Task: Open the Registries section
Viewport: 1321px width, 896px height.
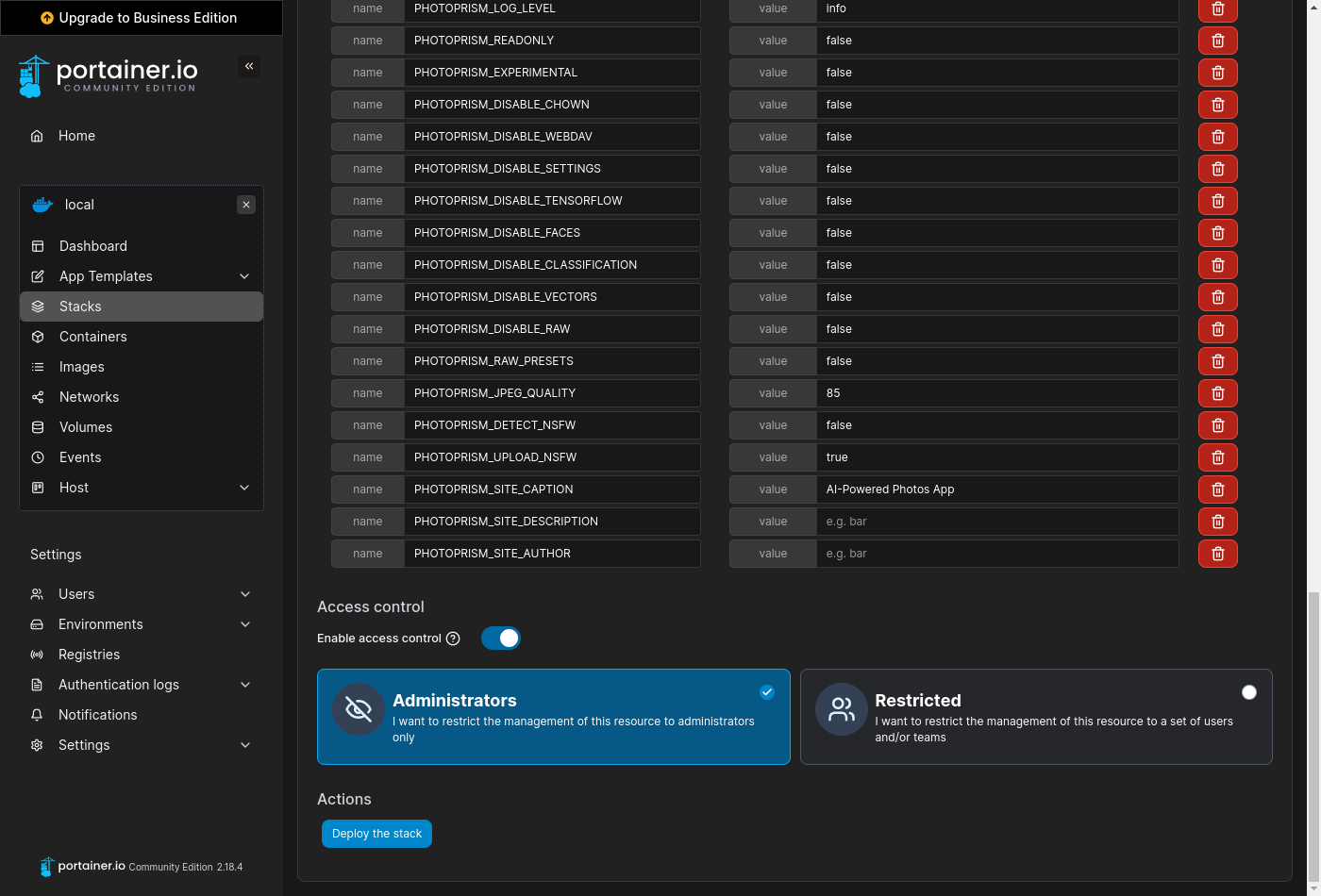Action: [89, 655]
